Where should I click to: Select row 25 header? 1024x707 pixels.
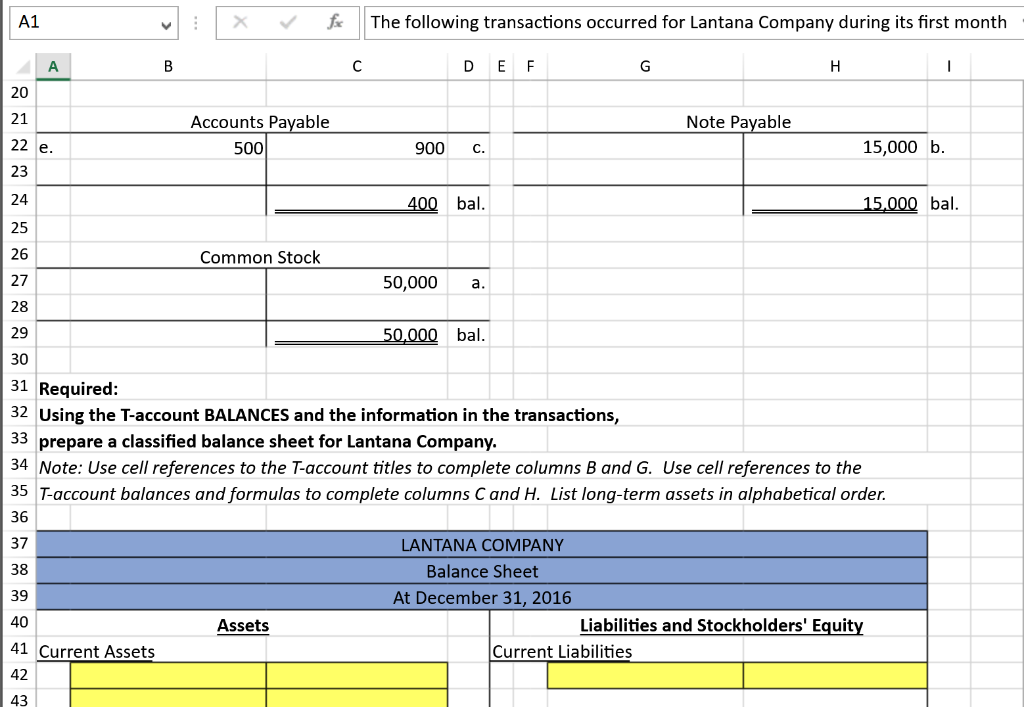click(20, 228)
